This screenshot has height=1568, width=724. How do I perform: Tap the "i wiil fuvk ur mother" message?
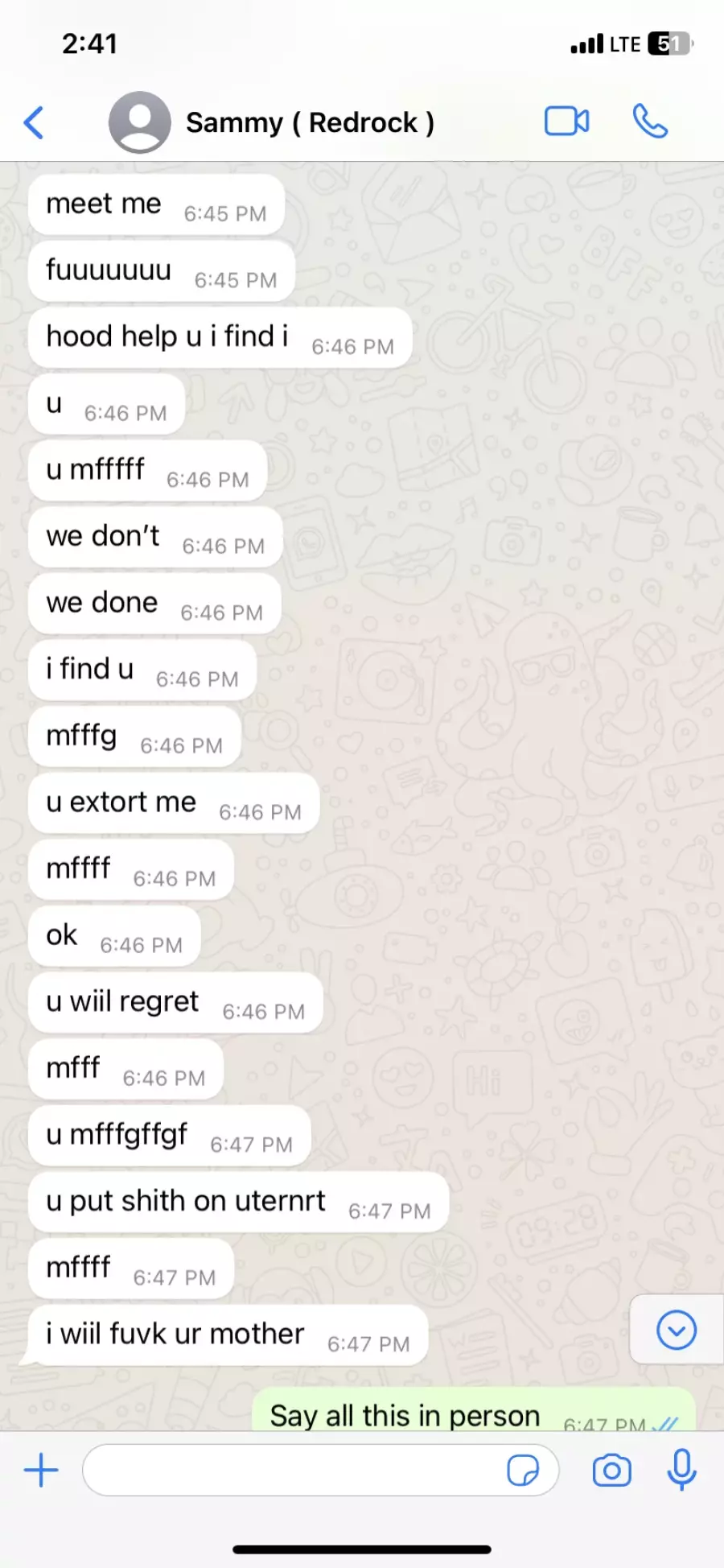click(x=228, y=1335)
